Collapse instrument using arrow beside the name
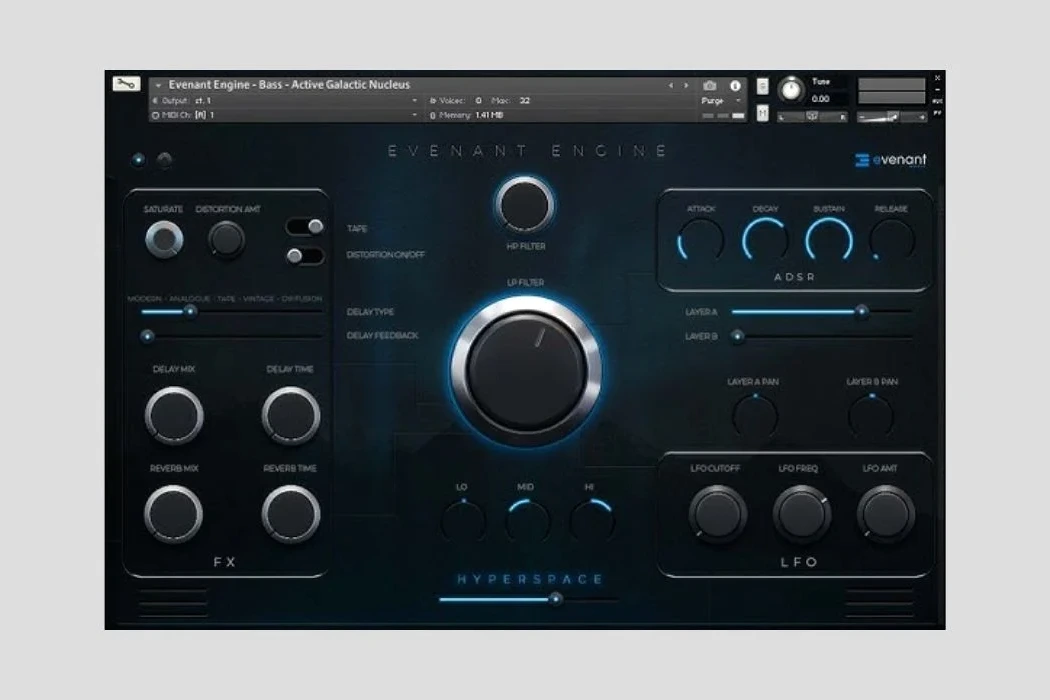 pos(158,86)
